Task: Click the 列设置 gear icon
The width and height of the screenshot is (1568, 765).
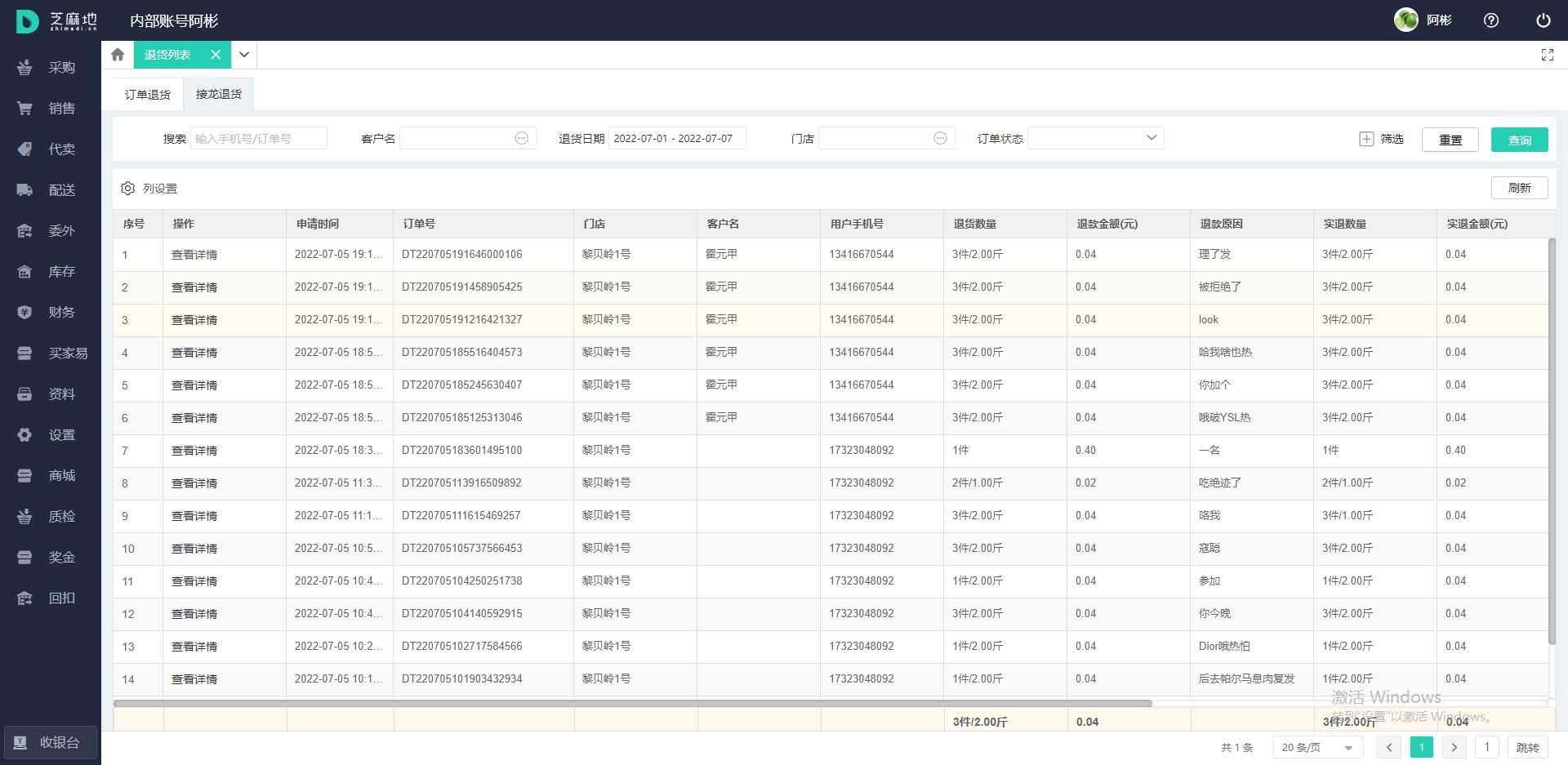Action: pyautogui.click(x=127, y=189)
